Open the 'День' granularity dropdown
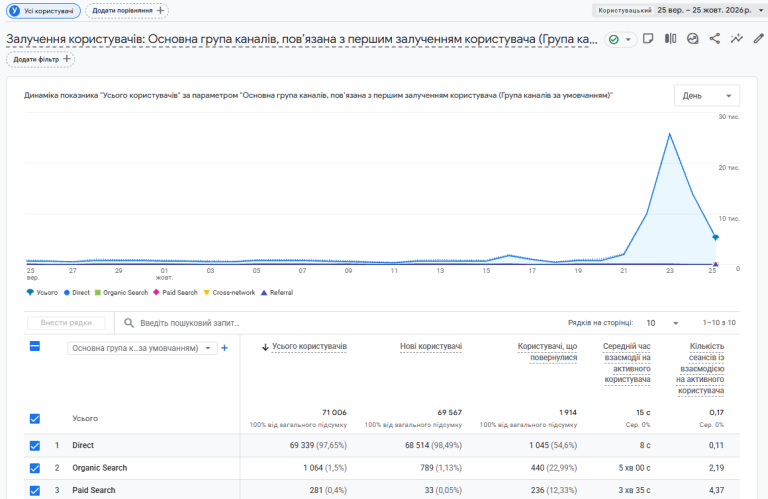Screen dimensions: 768x499 coord(707,96)
